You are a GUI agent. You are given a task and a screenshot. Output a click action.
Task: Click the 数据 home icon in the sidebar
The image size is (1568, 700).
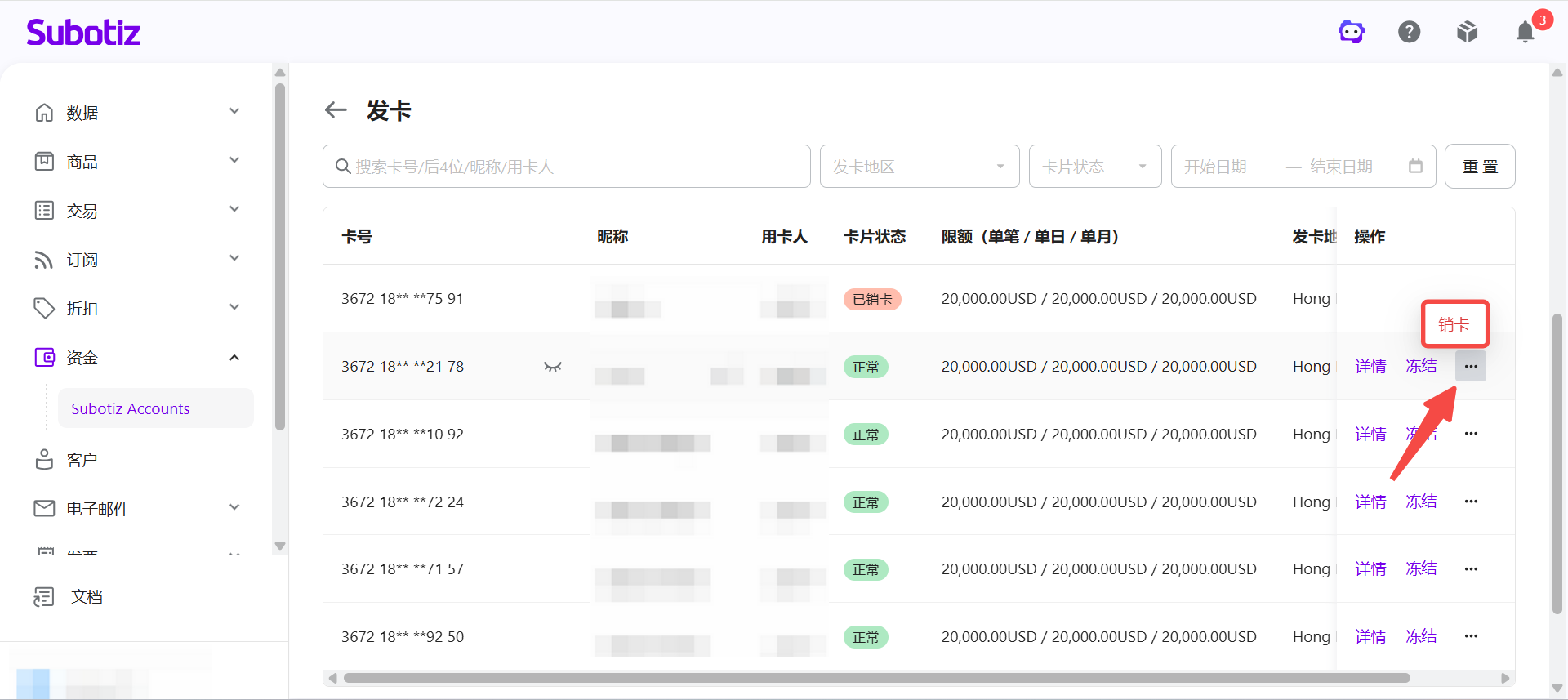(44, 113)
